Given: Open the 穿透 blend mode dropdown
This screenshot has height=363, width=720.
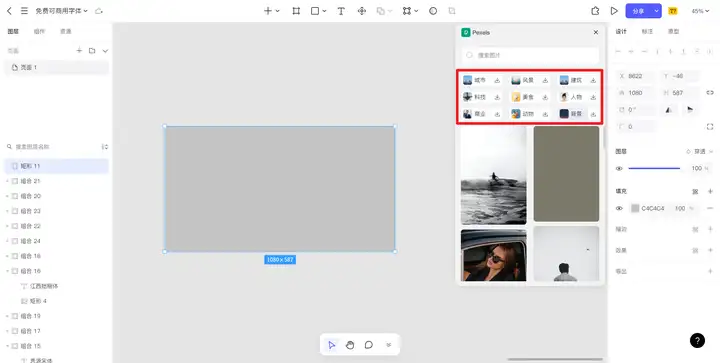Looking at the screenshot, I should pyautogui.click(x=699, y=151).
